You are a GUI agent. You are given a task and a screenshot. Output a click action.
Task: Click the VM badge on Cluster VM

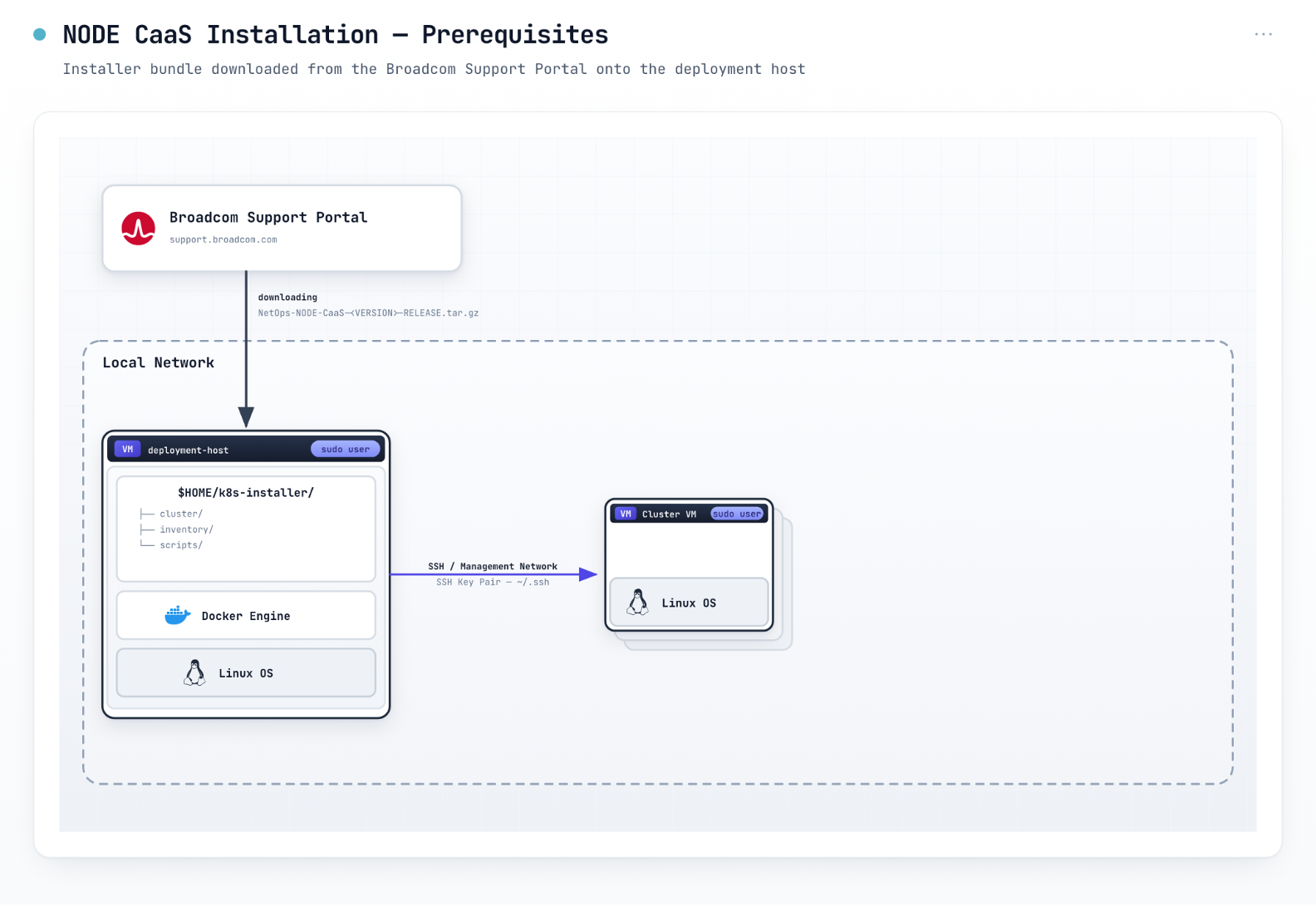(626, 514)
